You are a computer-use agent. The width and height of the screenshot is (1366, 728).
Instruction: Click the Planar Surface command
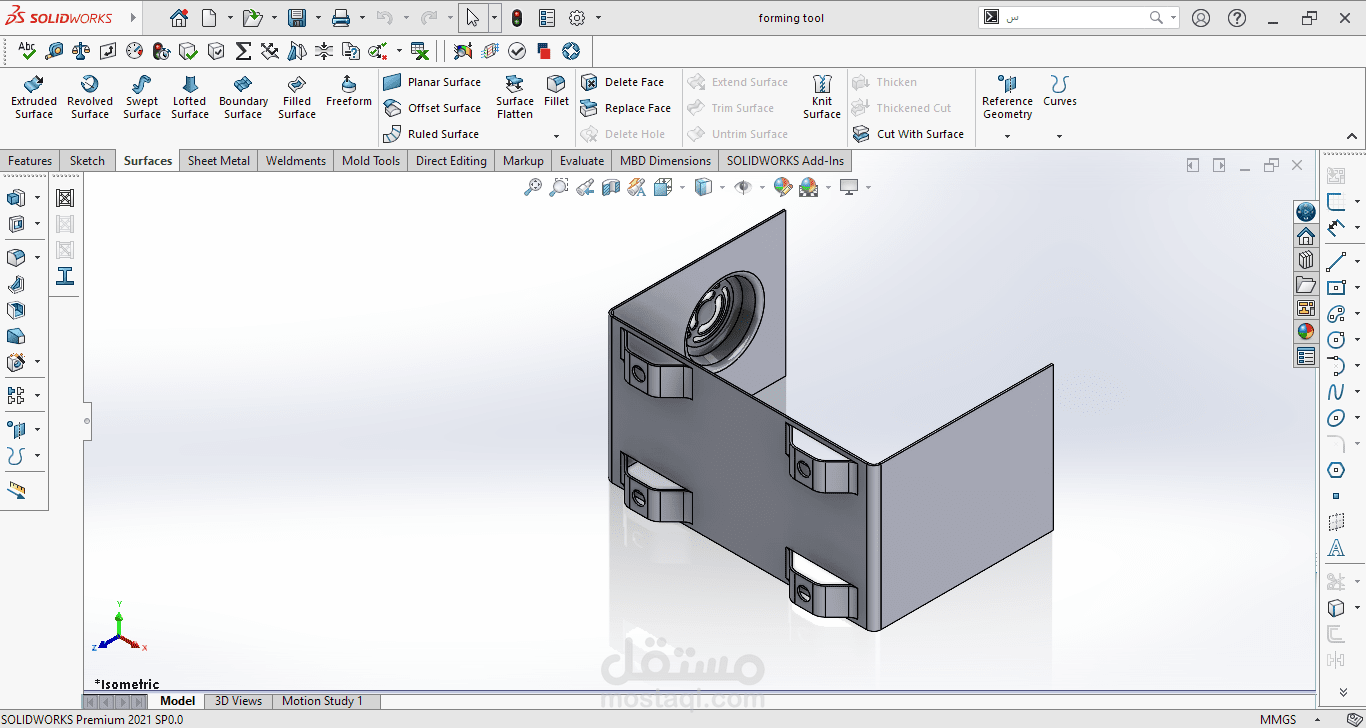tap(432, 82)
